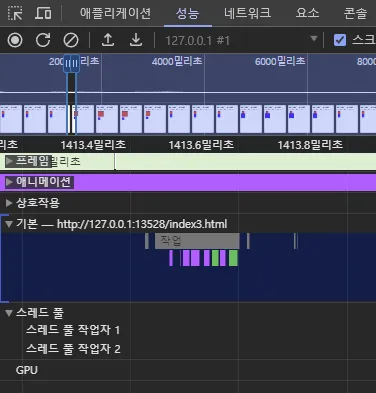Upload a profile with the upload icon
The image size is (376, 393).
[x=108, y=40]
